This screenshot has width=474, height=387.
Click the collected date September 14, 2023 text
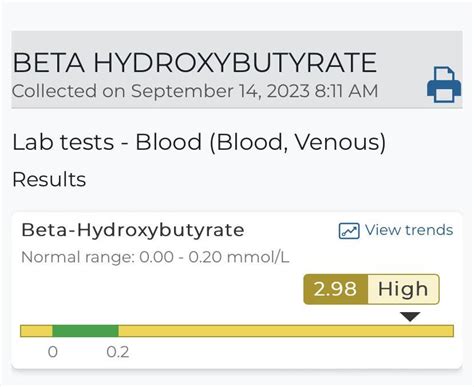(x=221, y=91)
